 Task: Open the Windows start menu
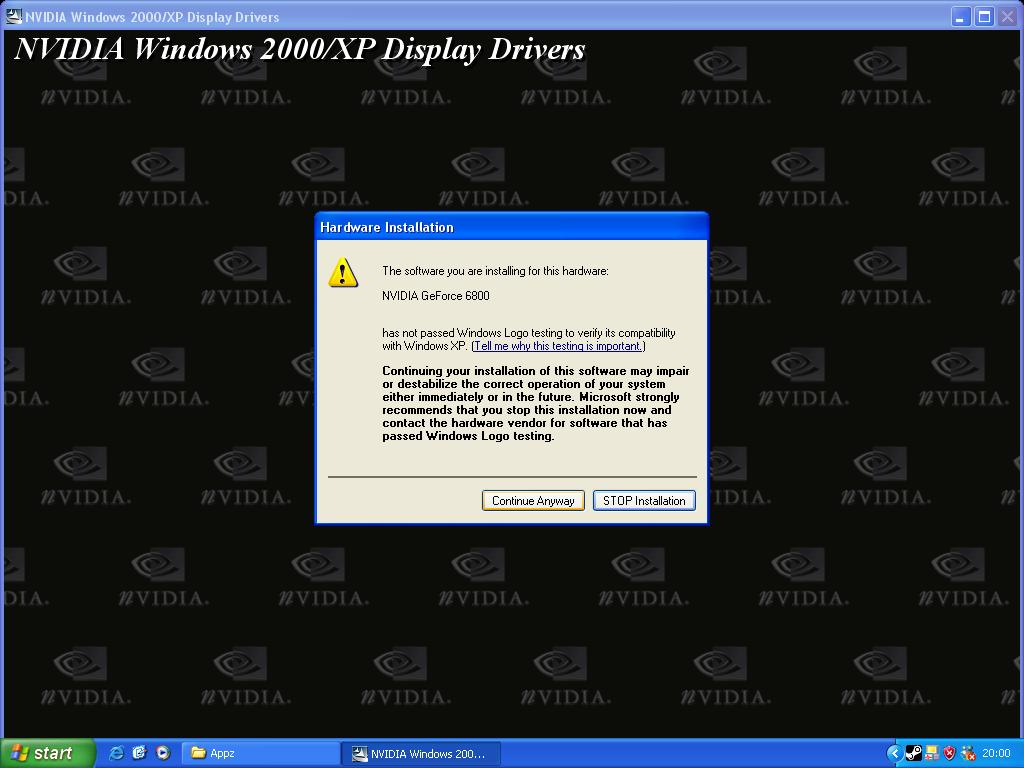click(47, 753)
